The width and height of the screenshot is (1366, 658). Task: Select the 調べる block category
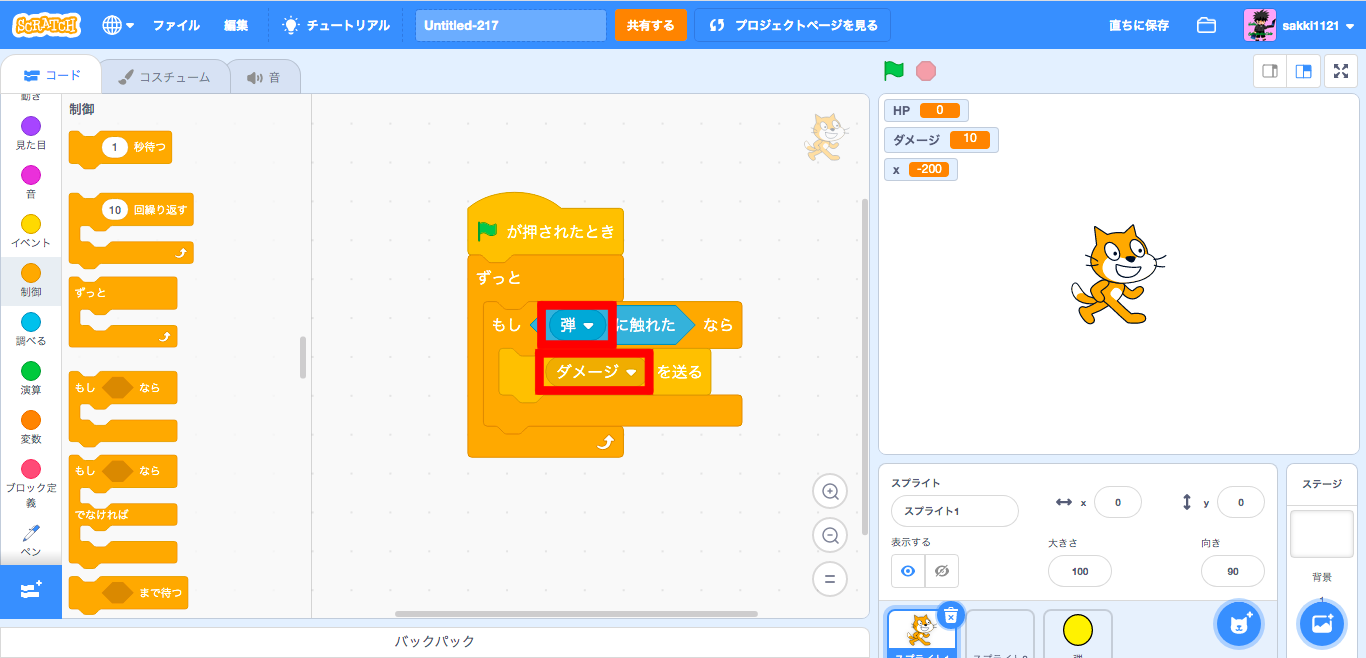tap(31, 328)
